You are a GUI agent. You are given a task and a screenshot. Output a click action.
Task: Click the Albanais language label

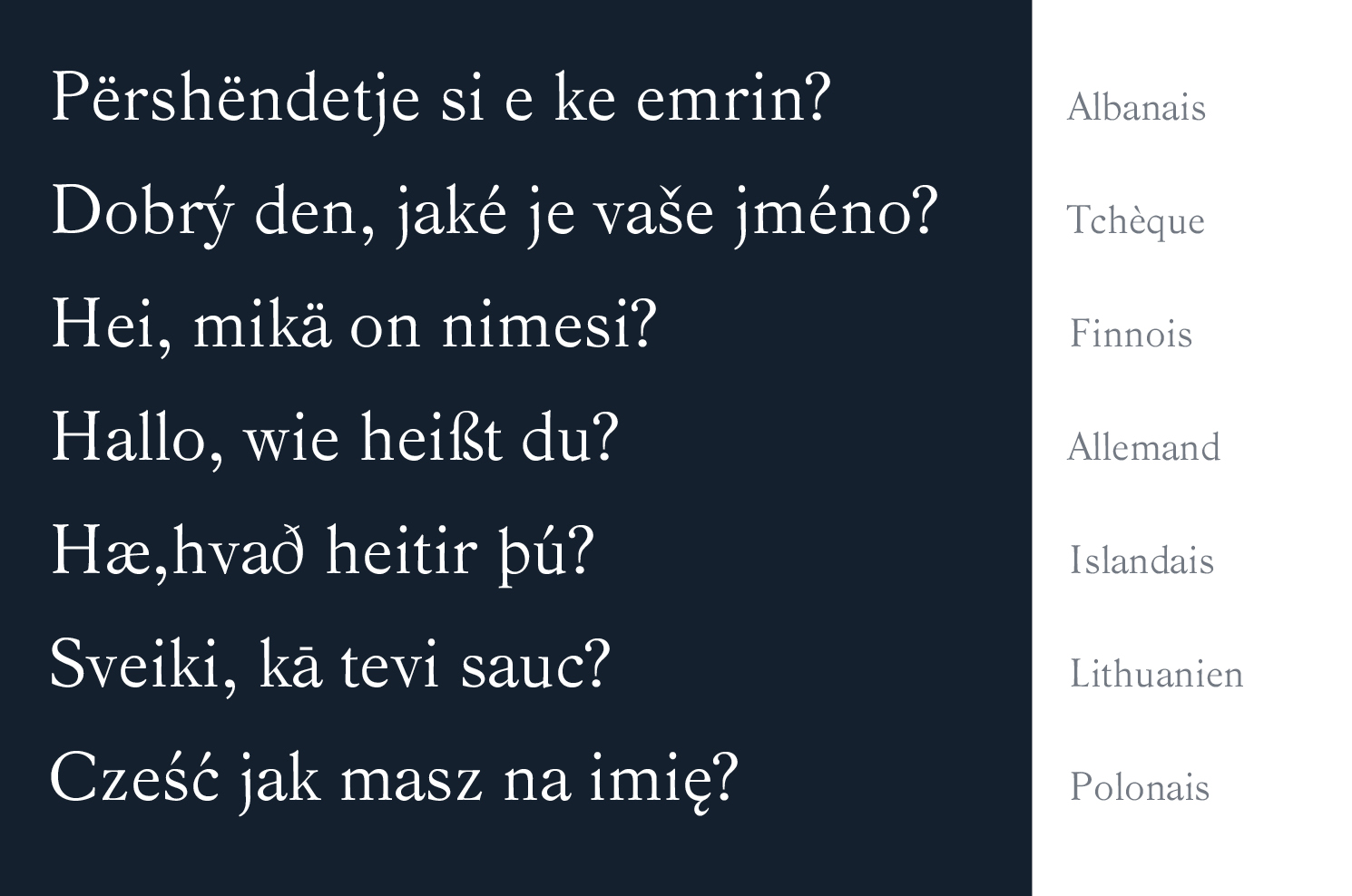coord(1136,107)
